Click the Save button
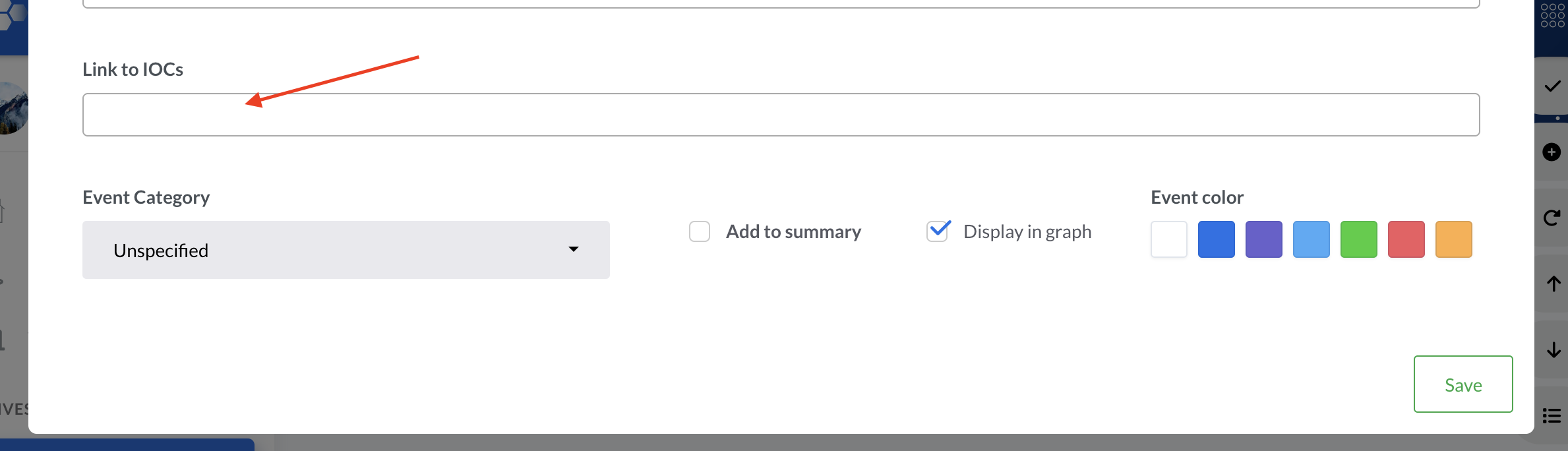 [1463, 384]
